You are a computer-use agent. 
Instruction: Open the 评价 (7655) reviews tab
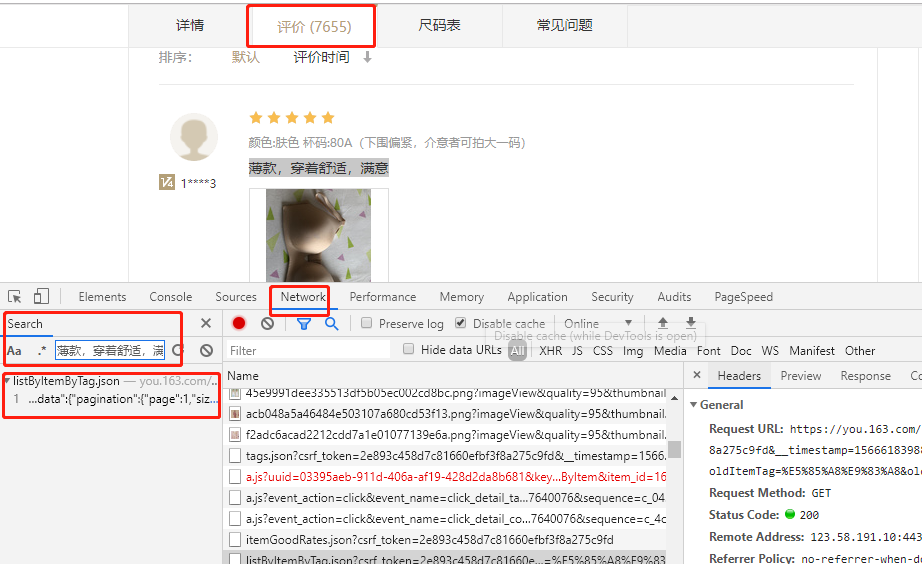pos(314,26)
